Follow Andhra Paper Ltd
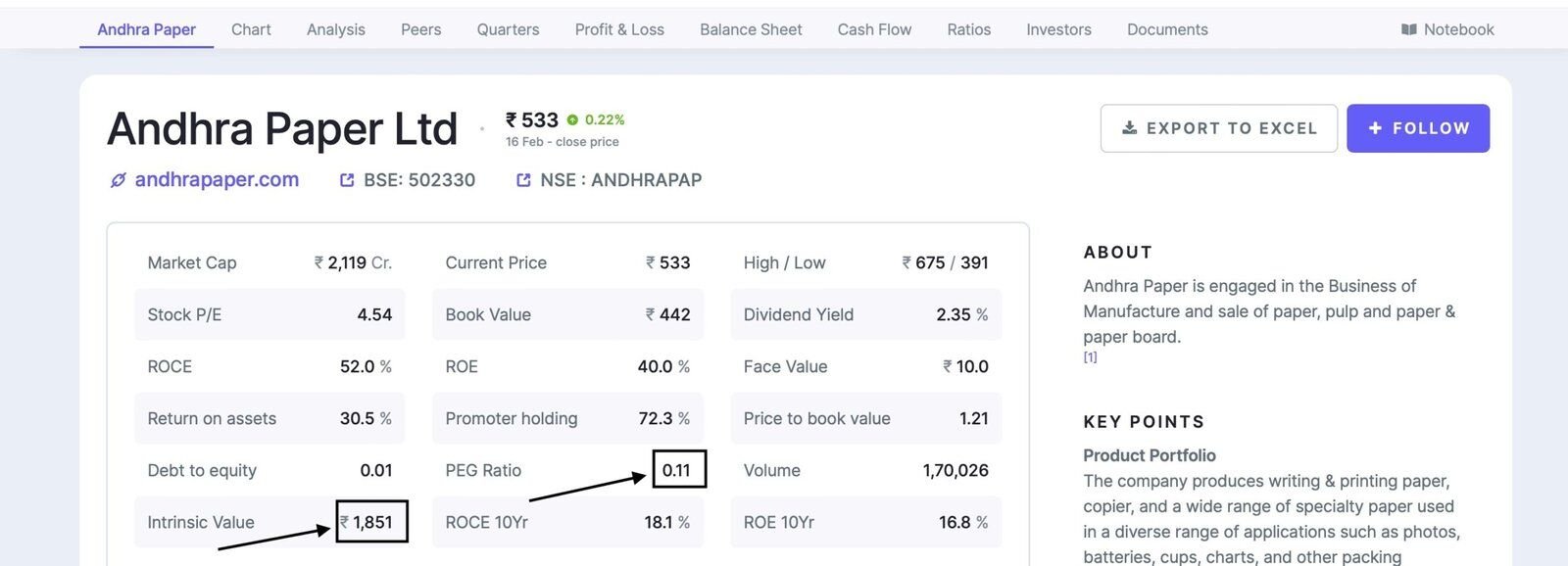Screen dimensions: 1568x566 point(1418,128)
